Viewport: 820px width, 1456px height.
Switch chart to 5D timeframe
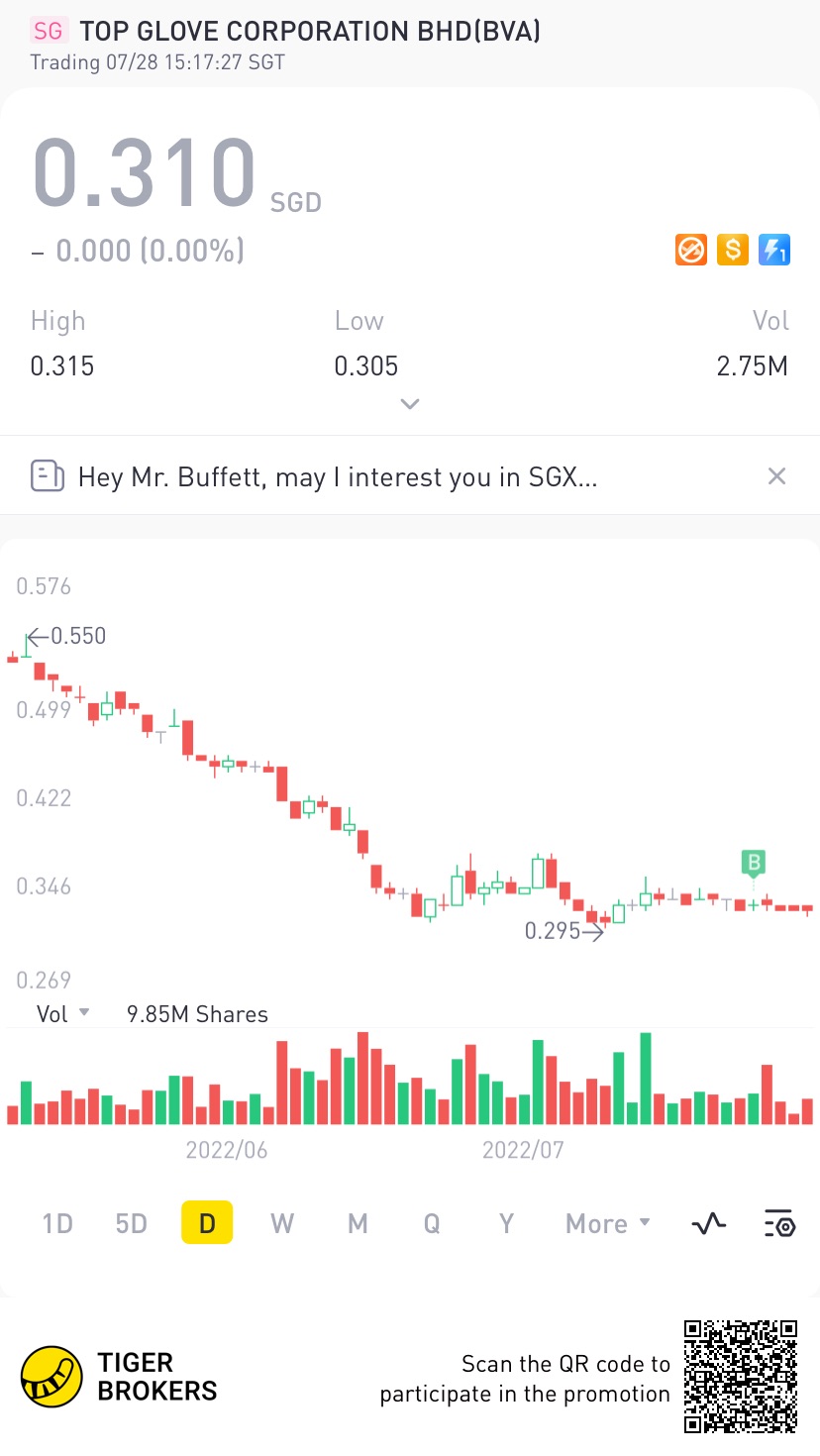click(x=131, y=1224)
